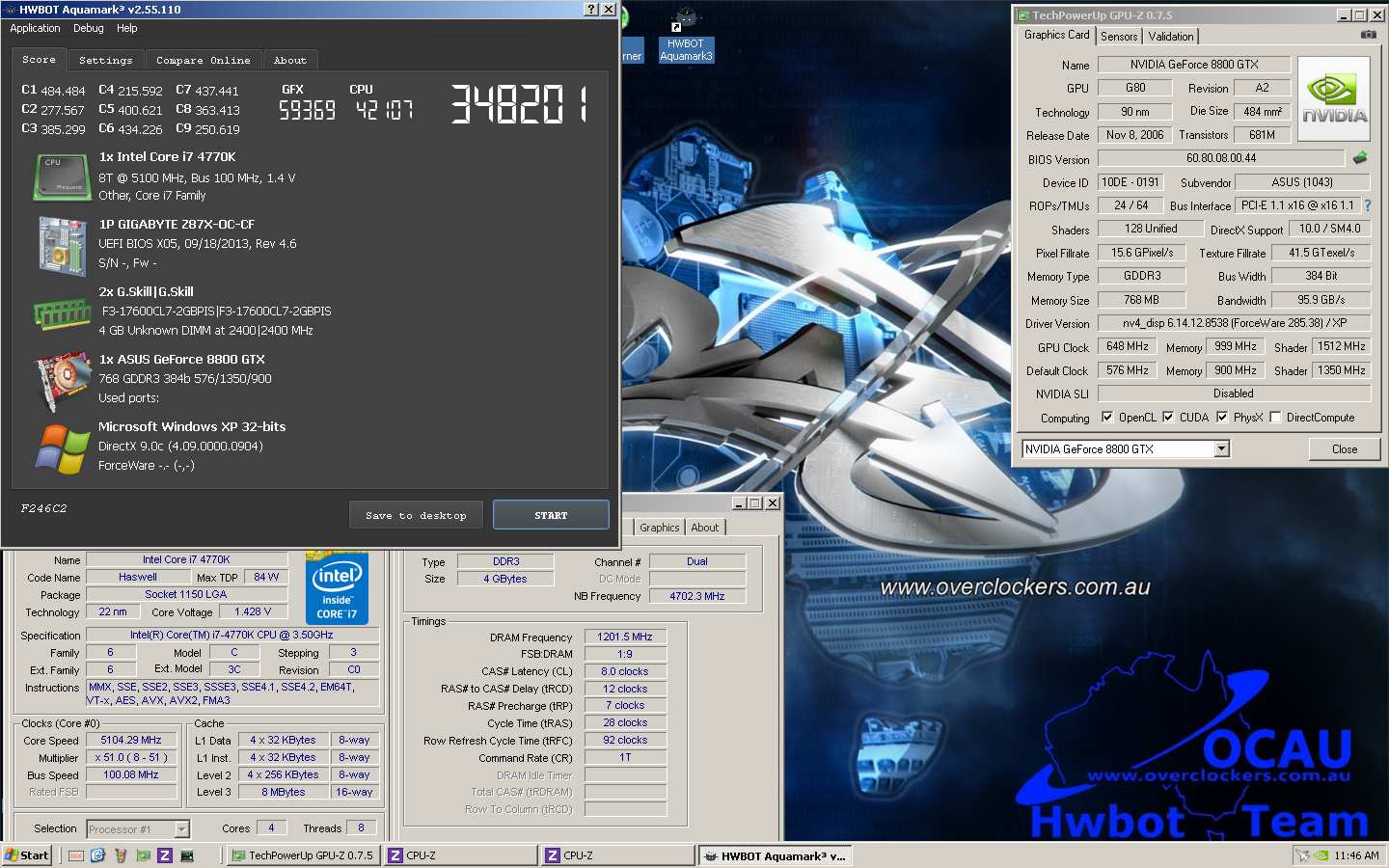This screenshot has height=868, width=1389.
Task: Switch to TechPowerUp GPU-Z taskbar button
Action: coord(303,855)
